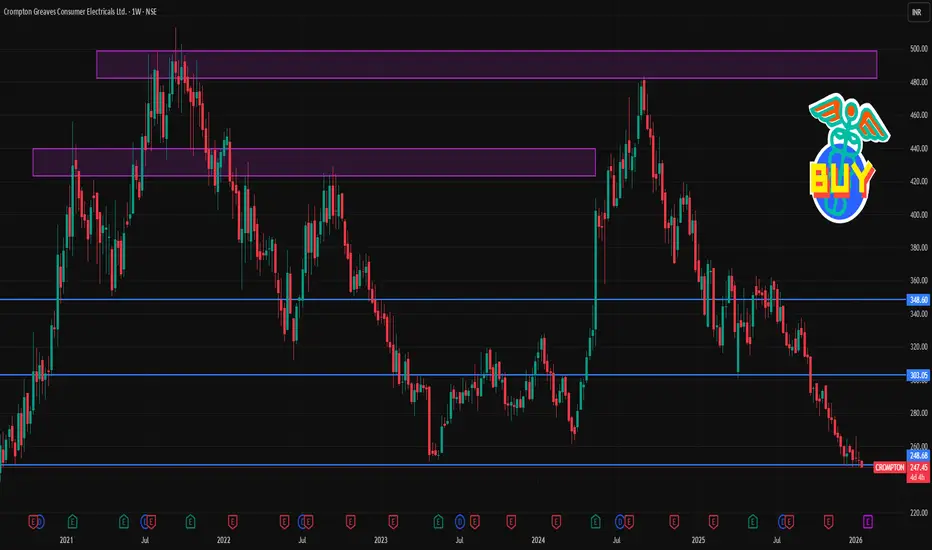Open the red earnings marker just before 2023
The height and width of the screenshot is (550, 932).
click(350, 522)
